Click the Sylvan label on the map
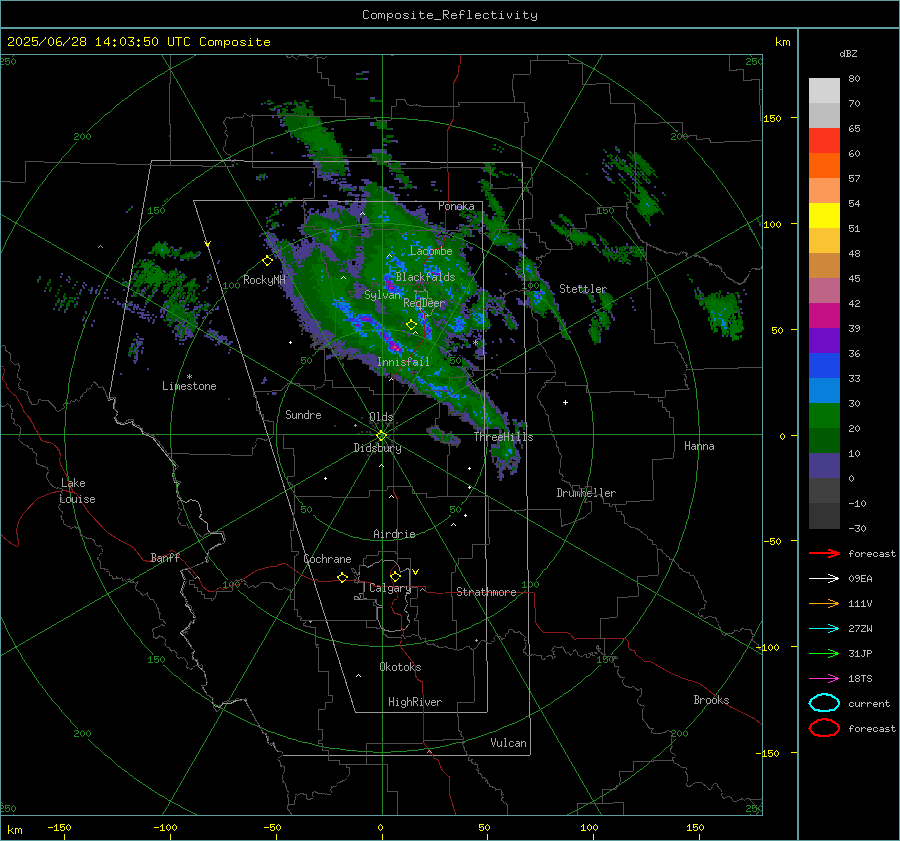Image resolution: width=900 pixels, height=841 pixels. 382,295
